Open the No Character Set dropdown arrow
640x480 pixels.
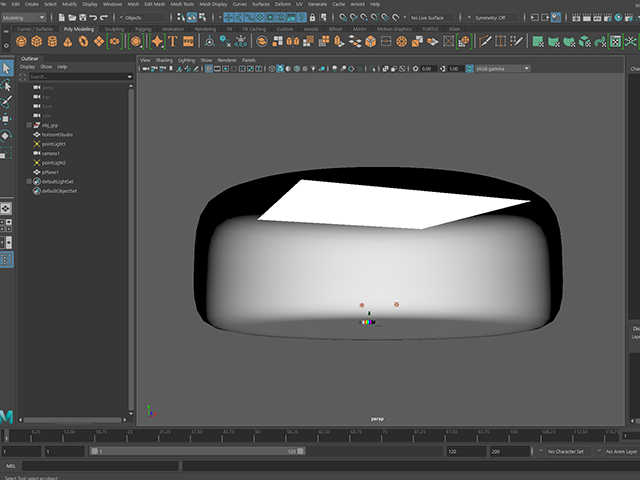point(541,451)
